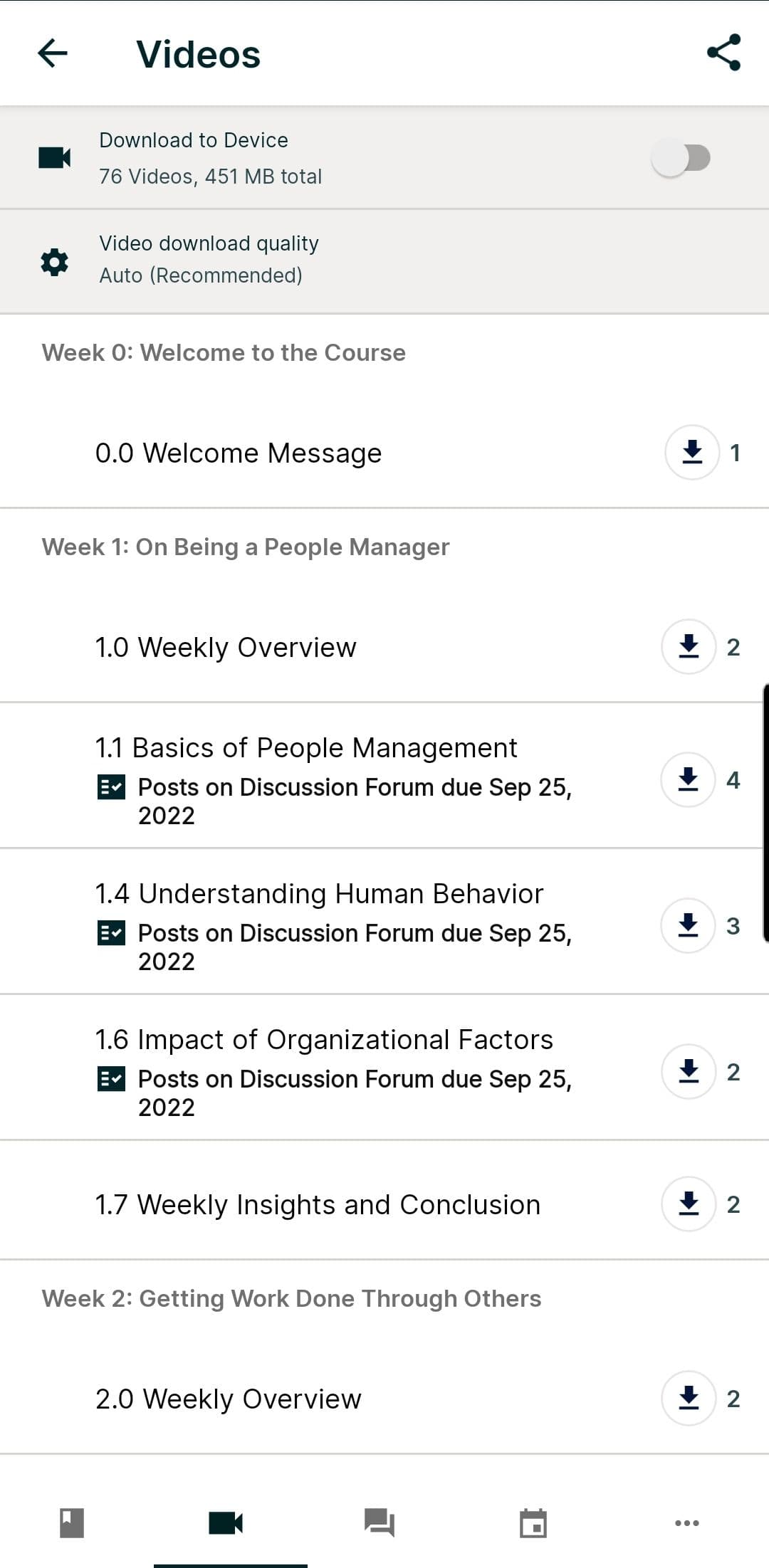Open 1.7 Weekly Insights and Conclusion
This screenshot has height=1568, width=769.
318,1204
